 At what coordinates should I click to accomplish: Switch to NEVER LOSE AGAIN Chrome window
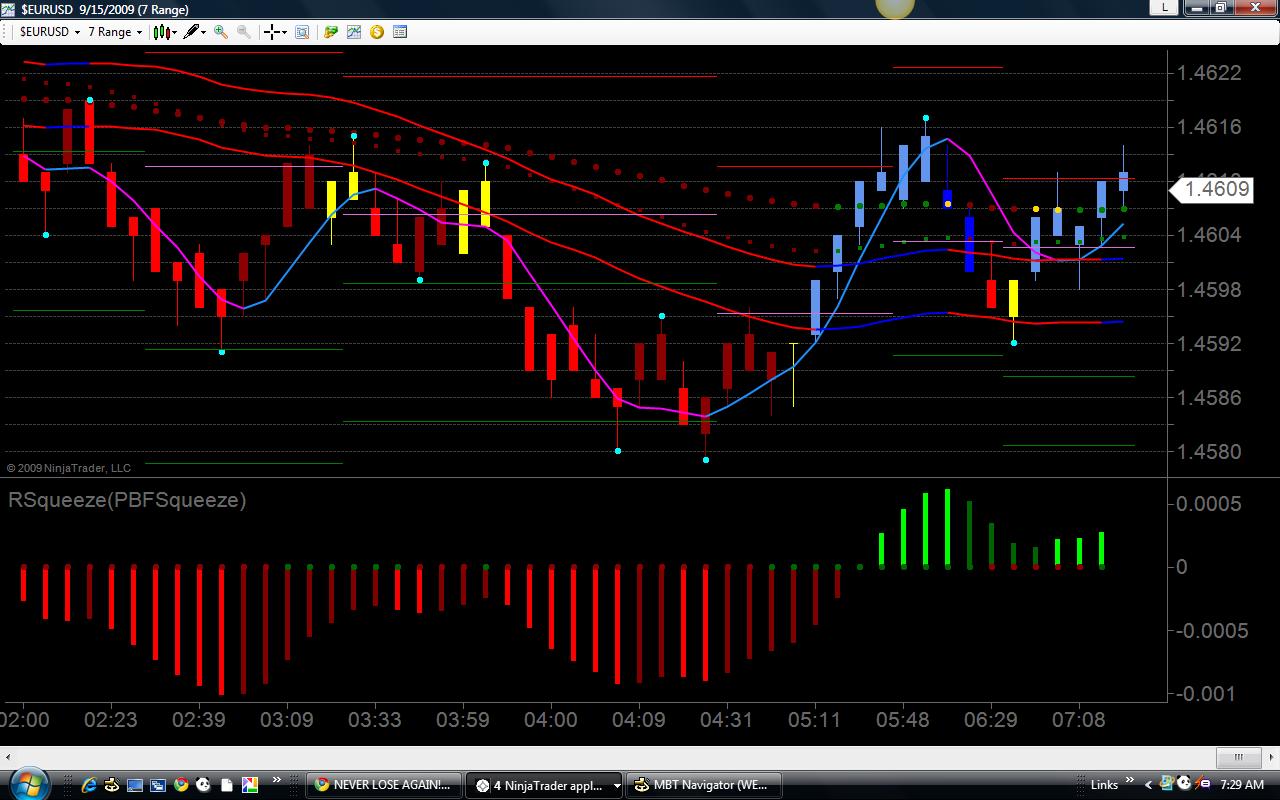385,785
